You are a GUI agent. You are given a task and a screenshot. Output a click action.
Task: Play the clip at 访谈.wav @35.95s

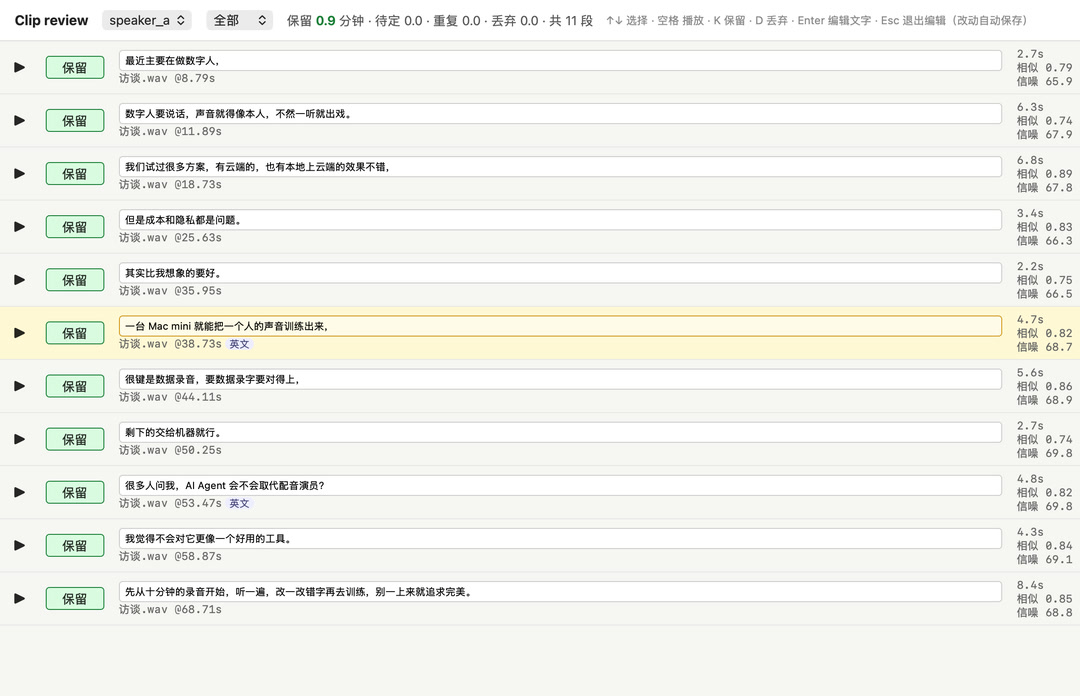[x=19, y=280]
